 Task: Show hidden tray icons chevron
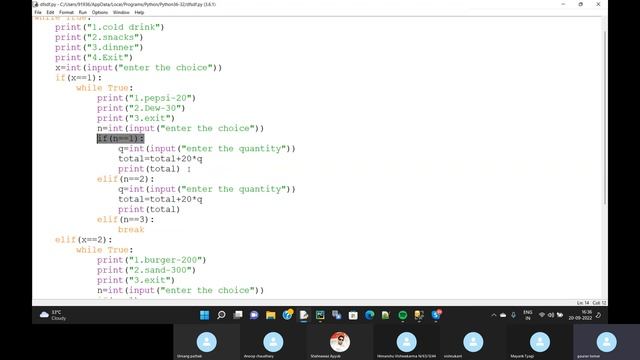click(x=494, y=315)
